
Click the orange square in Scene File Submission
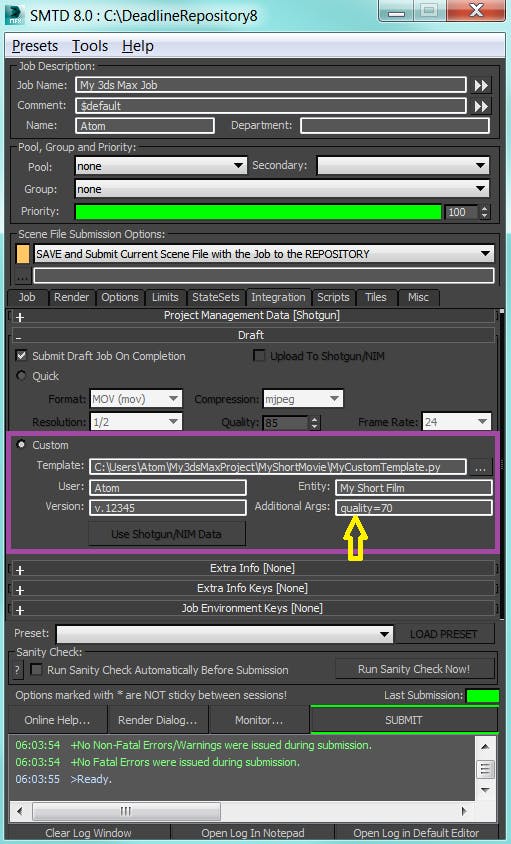click(23, 254)
